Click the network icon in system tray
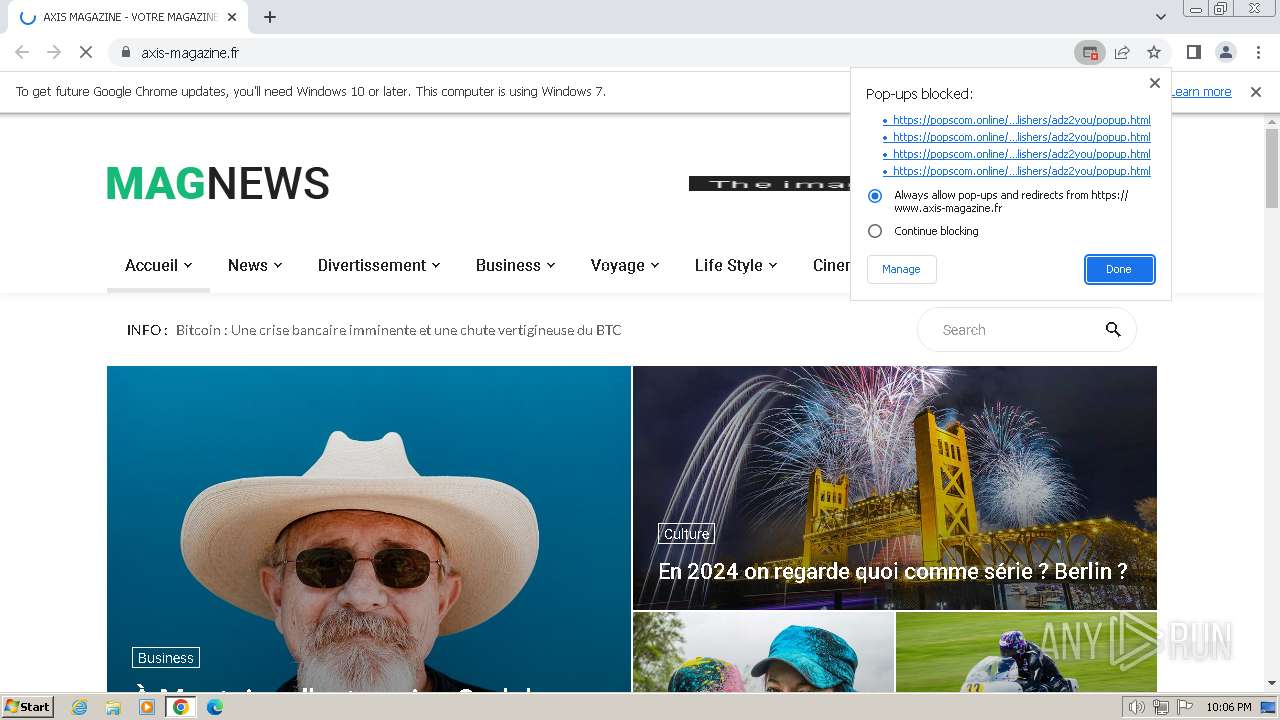1280x720 pixels. pyautogui.click(x=1160, y=707)
